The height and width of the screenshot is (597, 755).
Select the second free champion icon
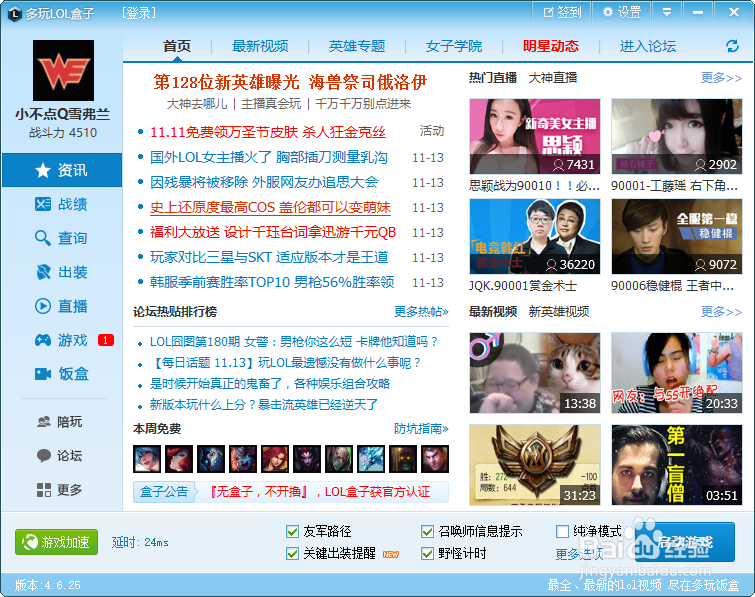point(179,459)
